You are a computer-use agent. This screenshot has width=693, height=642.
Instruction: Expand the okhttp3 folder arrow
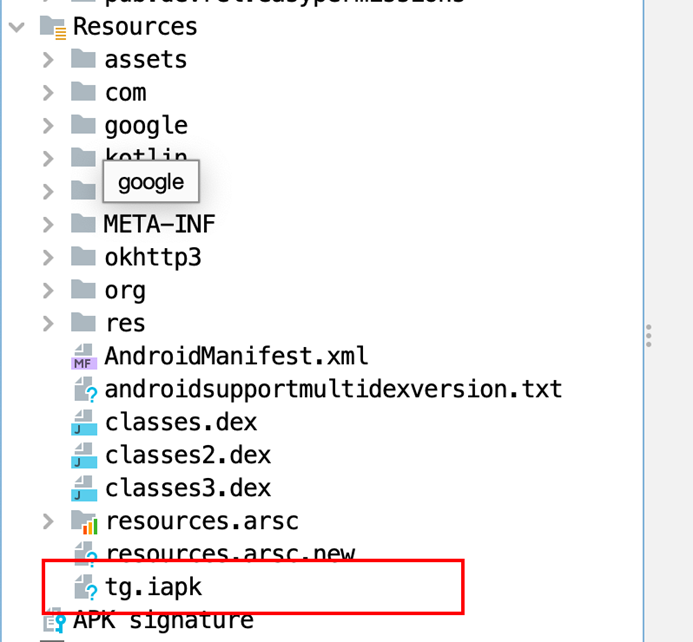click(48, 257)
